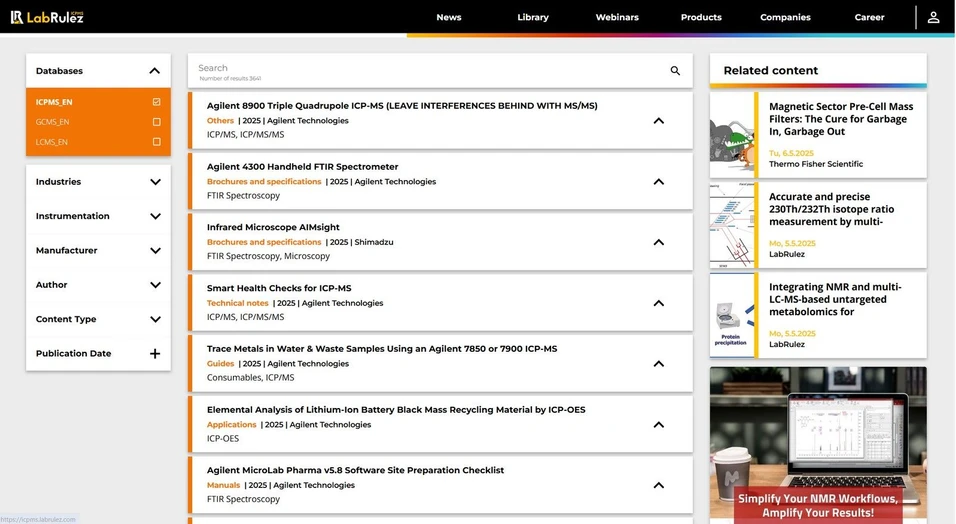The width and height of the screenshot is (956, 524).
Task: Open Elemental Analysis of Lithium-Ion Battery title
Action: pos(396,410)
